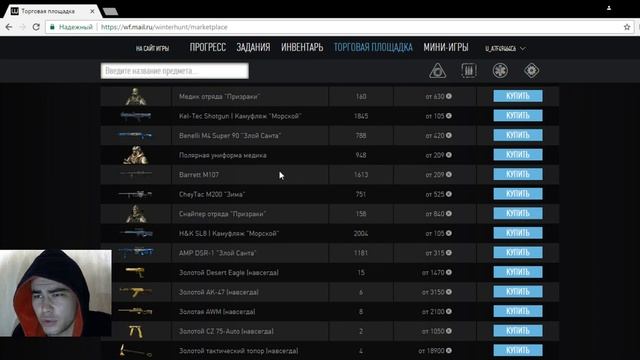Viewport: 640px width, 360px height.
Task: Buy the Полярная униформа медика
Action: [518, 155]
